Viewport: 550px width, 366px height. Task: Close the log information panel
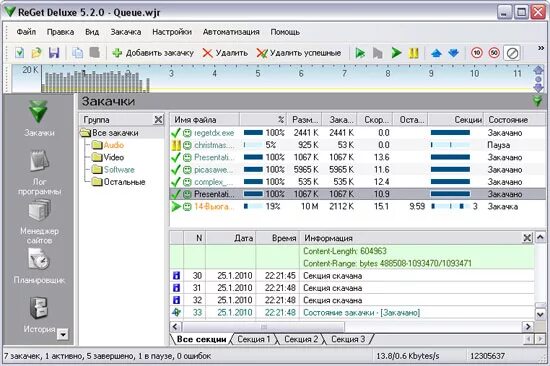point(527,238)
